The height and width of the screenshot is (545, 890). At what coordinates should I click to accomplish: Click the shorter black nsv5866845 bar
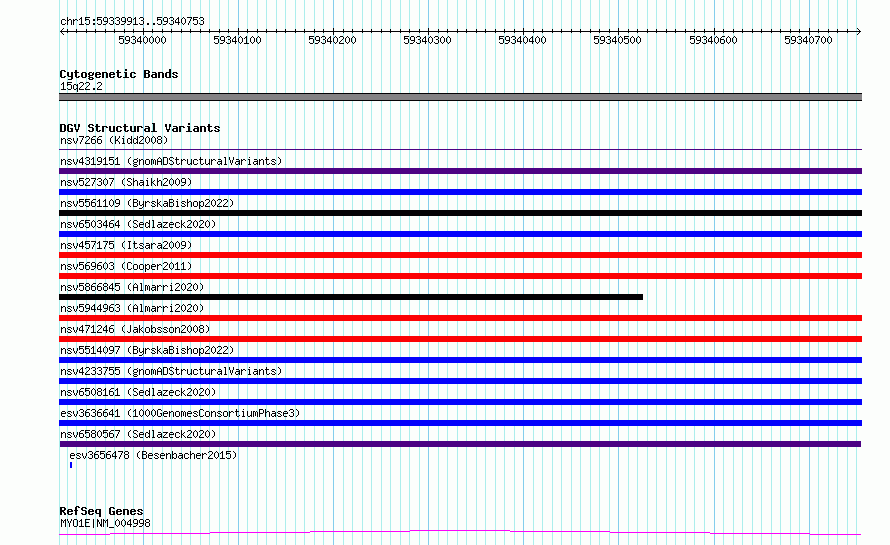click(x=351, y=297)
